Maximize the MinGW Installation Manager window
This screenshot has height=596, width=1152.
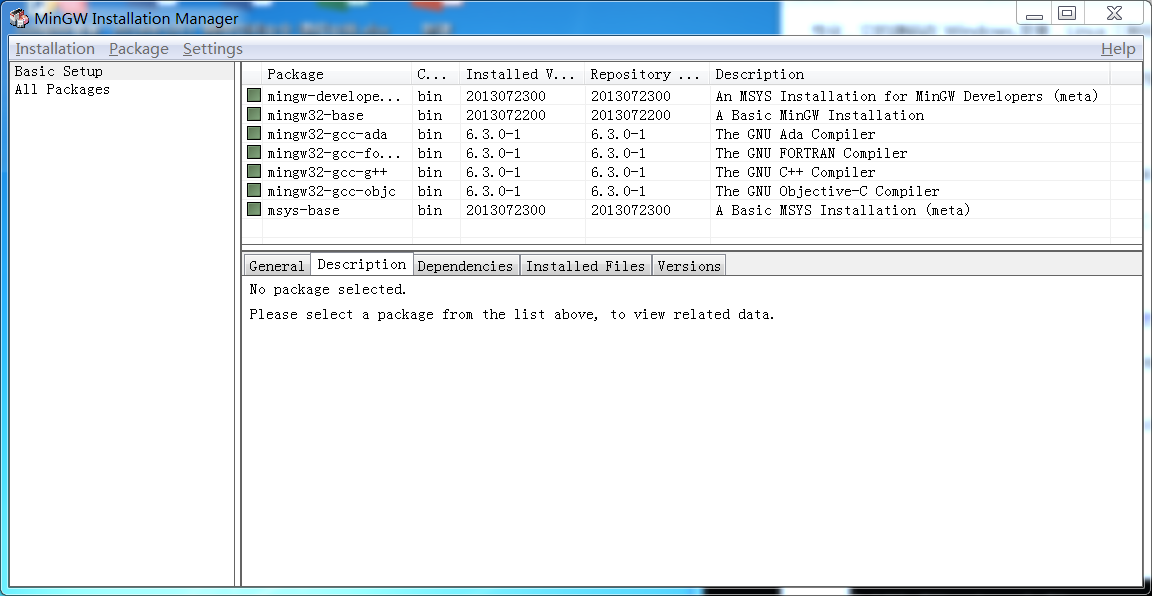1067,13
